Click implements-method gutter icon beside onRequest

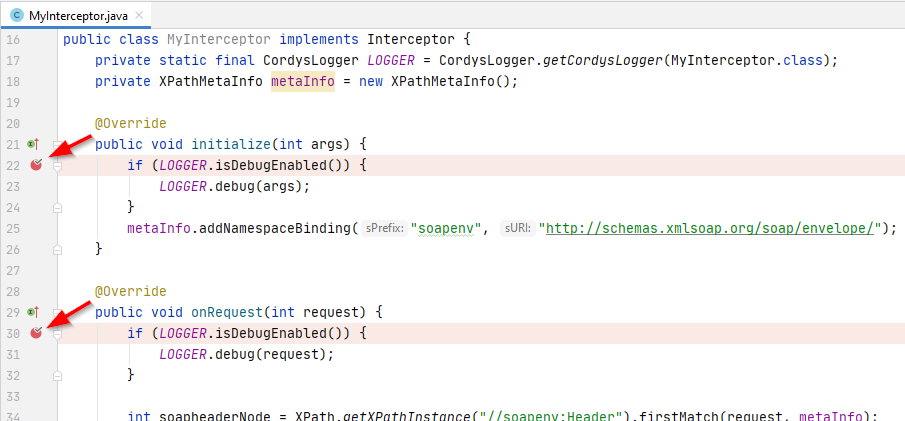click(x=33, y=313)
